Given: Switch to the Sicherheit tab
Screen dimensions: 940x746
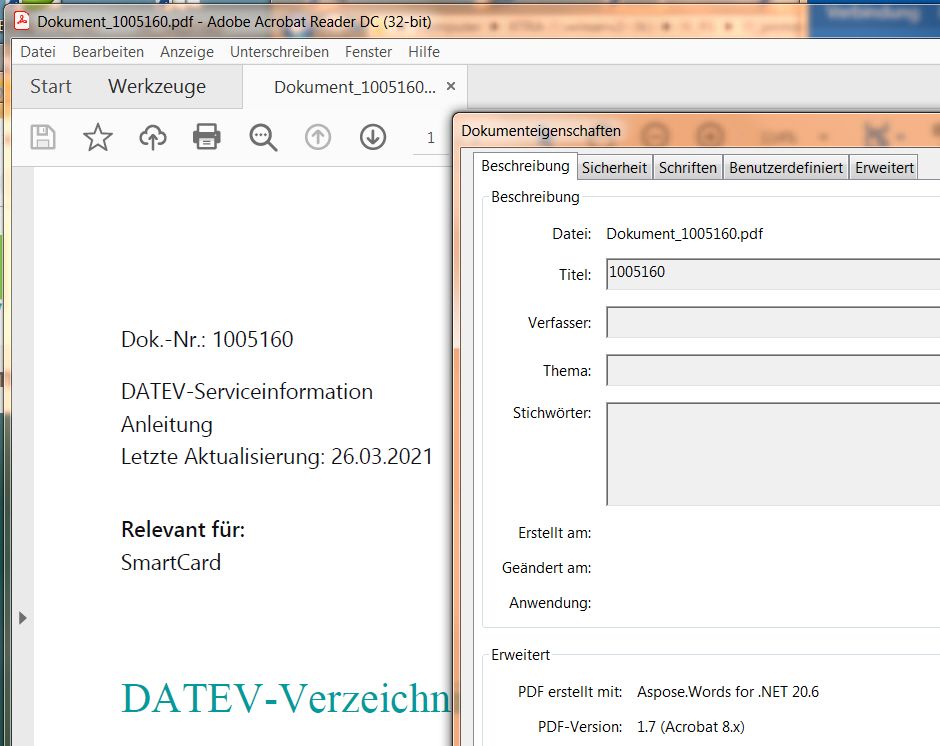Looking at the screenshot, I should [x=614, y=168].
